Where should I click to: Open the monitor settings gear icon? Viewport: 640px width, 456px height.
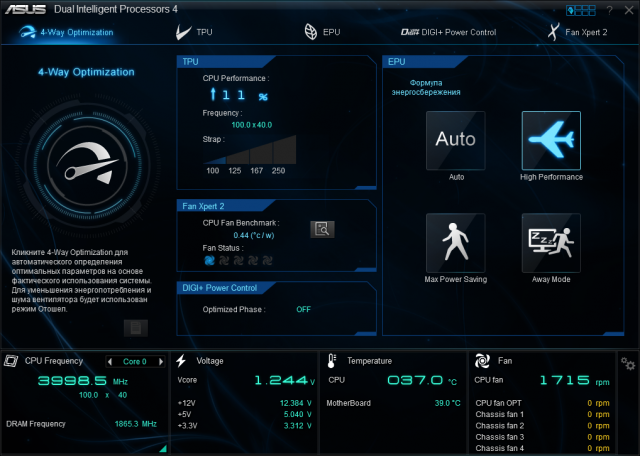(628, 363)
